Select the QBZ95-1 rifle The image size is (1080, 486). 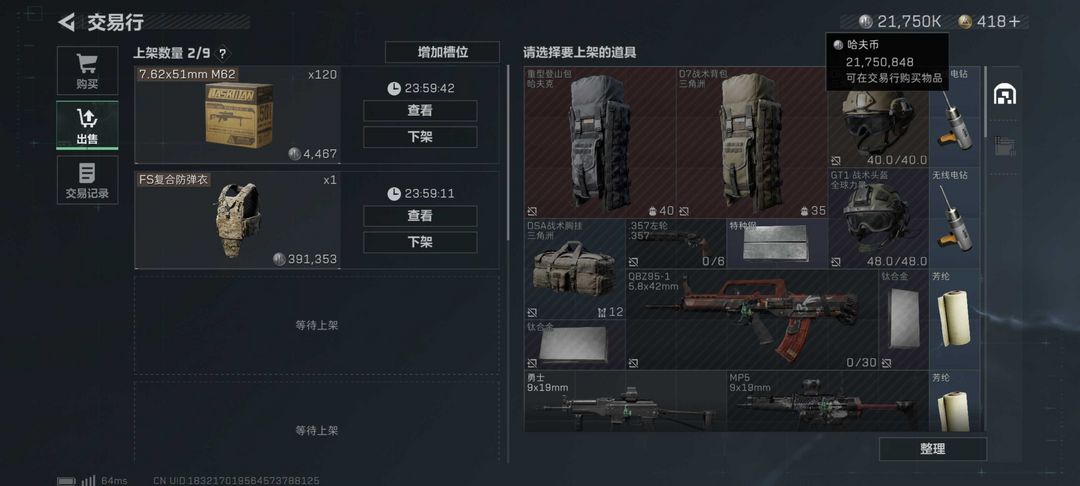point(751,319)
